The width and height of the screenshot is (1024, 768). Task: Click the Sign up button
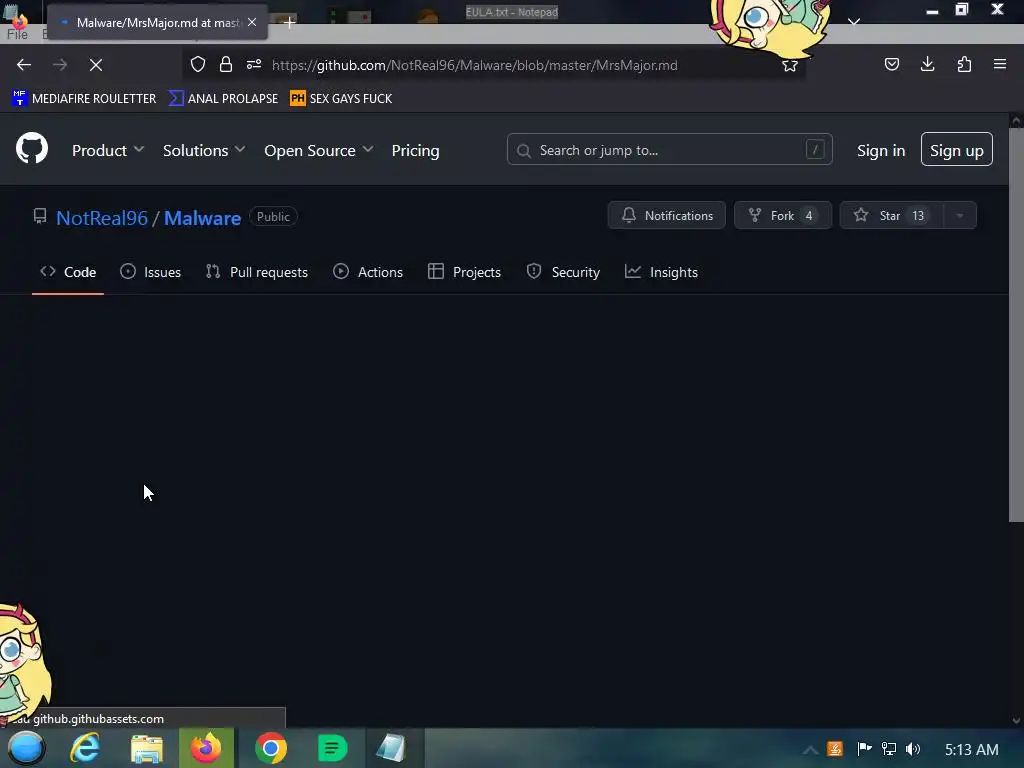click(x=957, y=150)
